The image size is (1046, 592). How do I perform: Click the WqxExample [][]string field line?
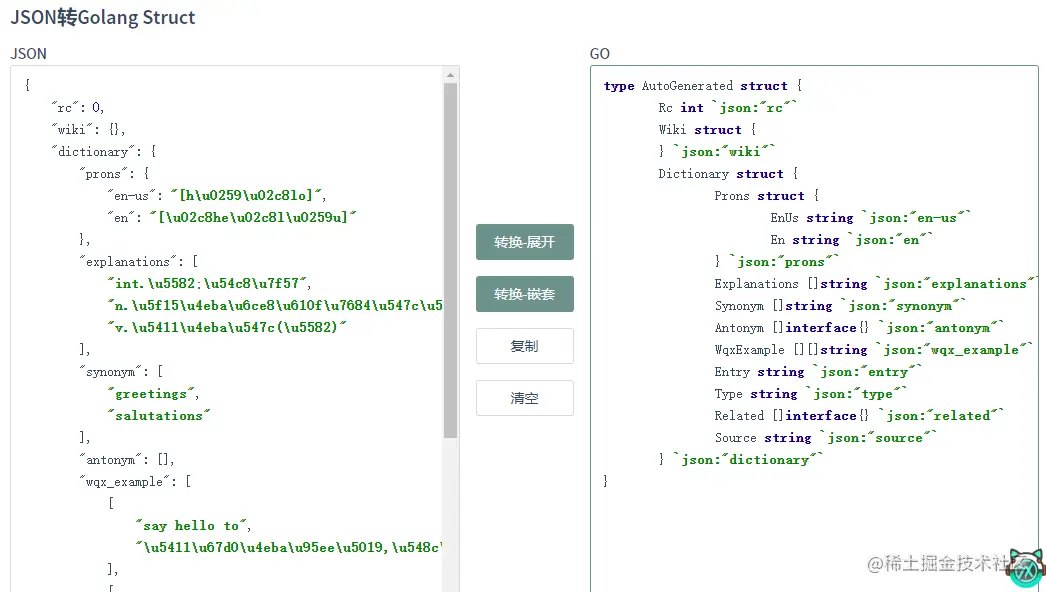(874, 350)
